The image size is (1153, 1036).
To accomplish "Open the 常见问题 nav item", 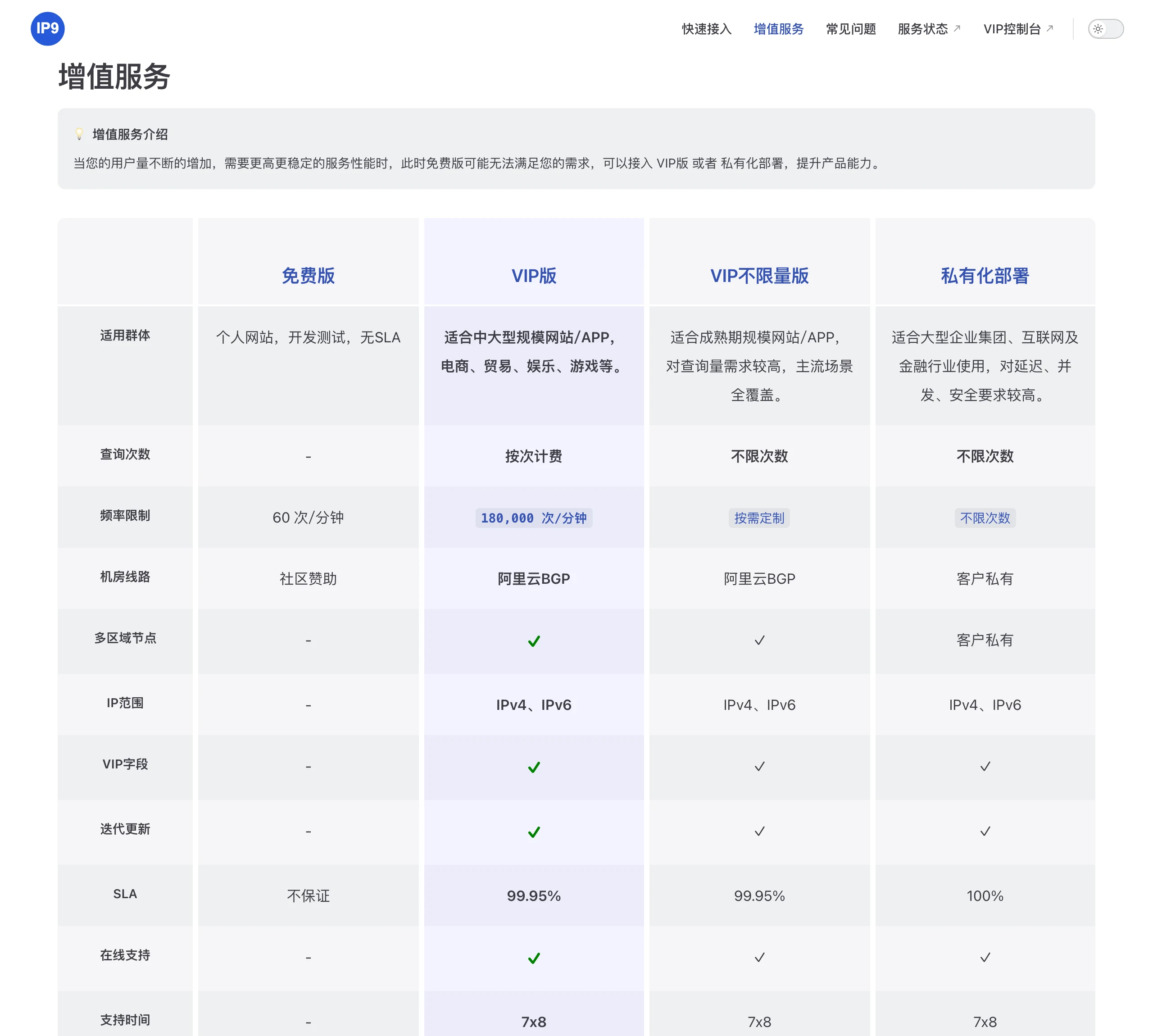I will (x=850, y=28).
